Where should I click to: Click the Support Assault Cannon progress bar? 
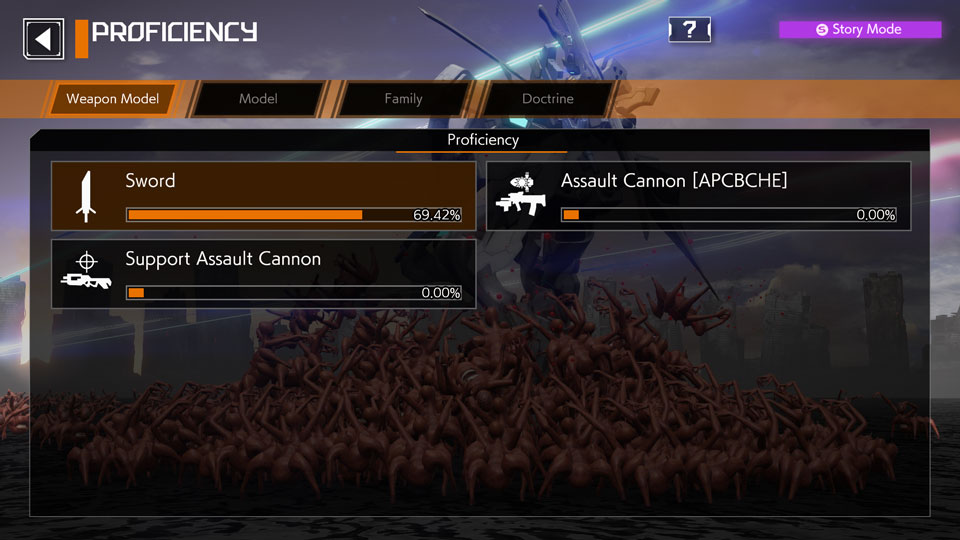point(294,293)
